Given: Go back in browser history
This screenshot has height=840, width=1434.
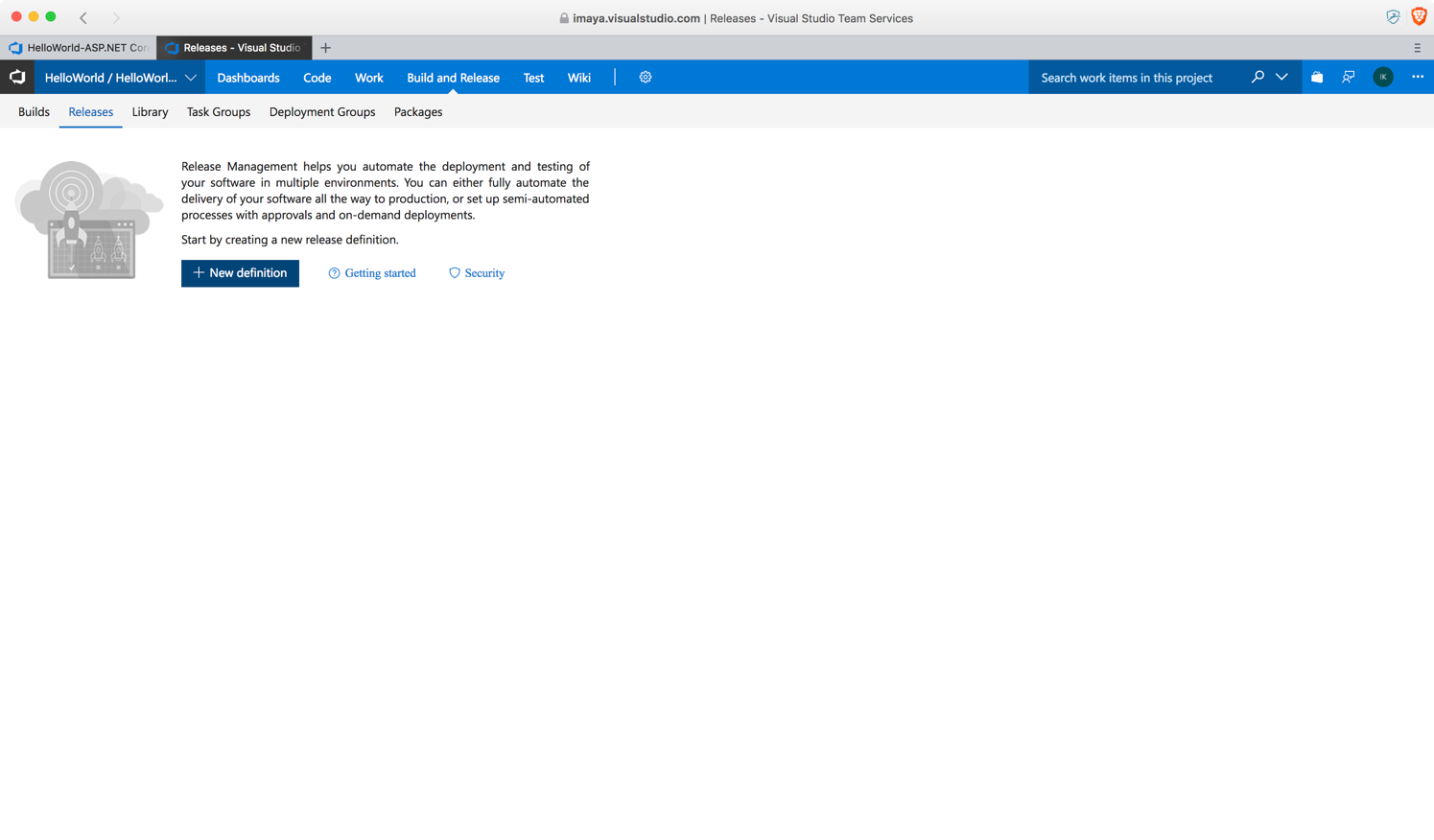Looking at the screenshot, I should tap(83, 17).
